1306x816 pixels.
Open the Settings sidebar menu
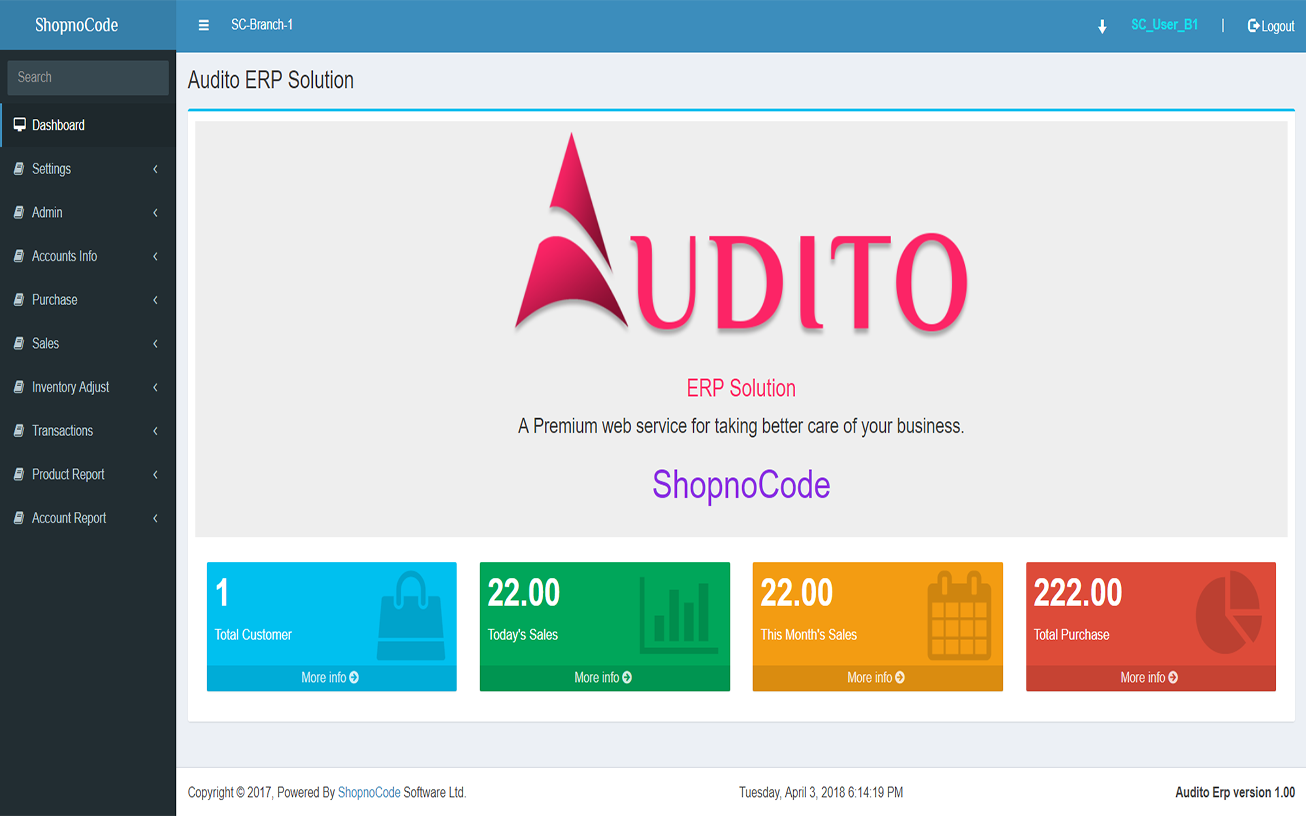(x=88, y=169)
